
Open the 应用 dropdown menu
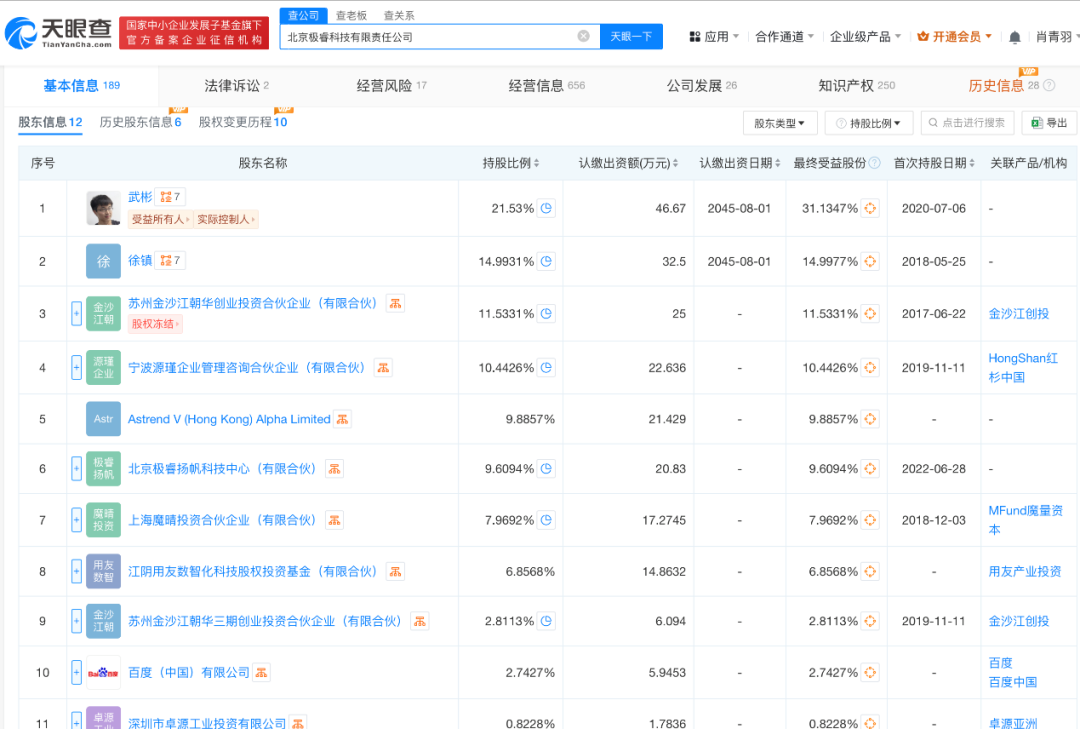point(714,37)
